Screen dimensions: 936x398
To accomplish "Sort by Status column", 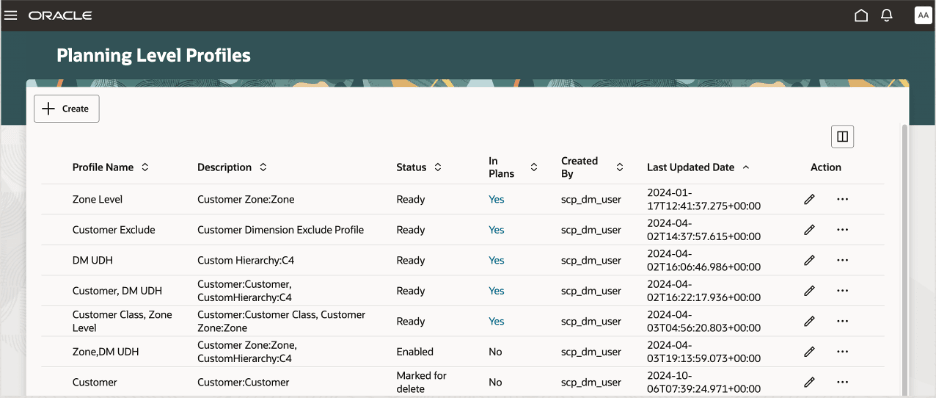I will tap(438, 168).
